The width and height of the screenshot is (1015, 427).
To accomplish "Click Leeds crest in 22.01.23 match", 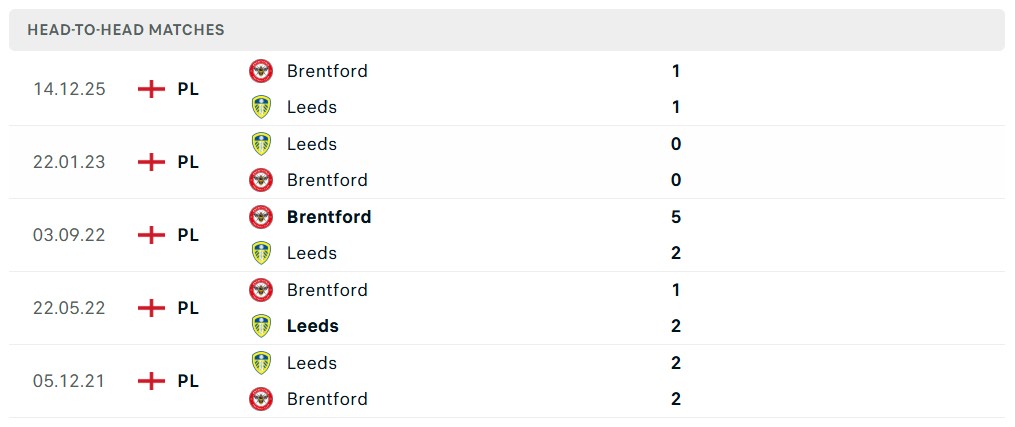I will [261, 144].
